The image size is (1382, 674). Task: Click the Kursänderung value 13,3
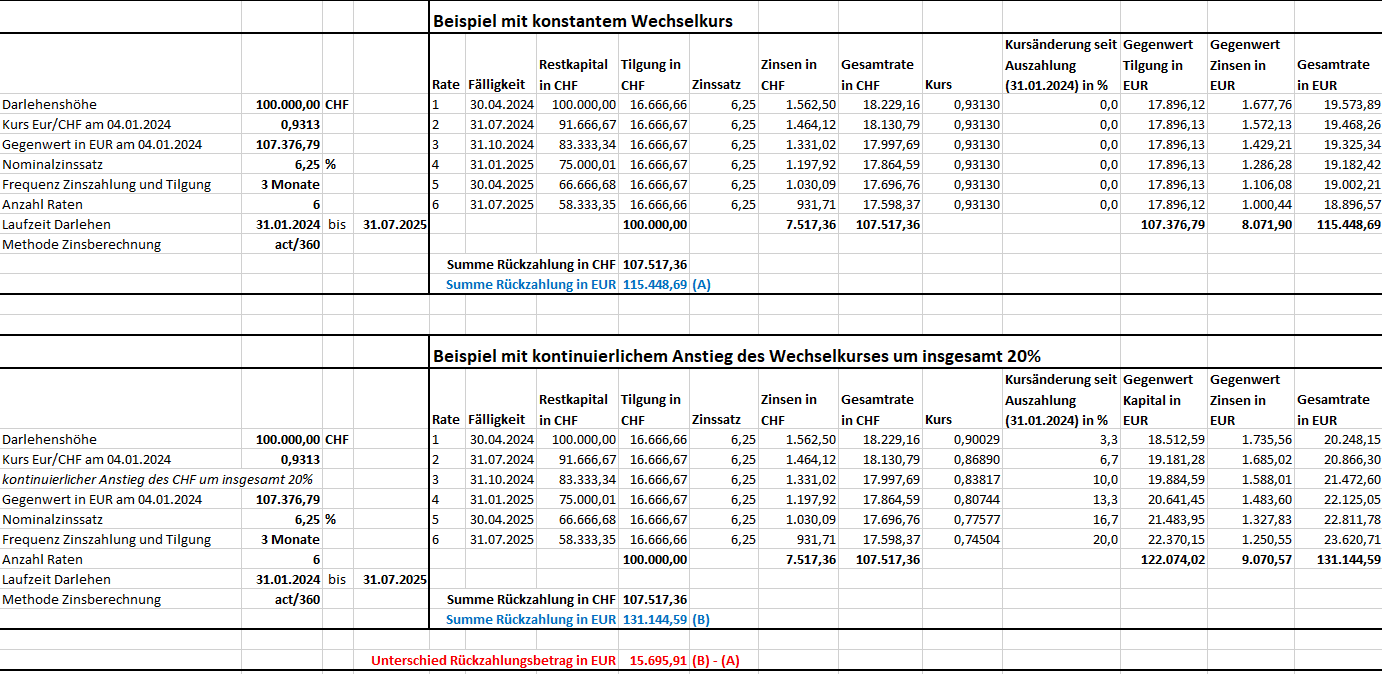coord(1105,499)
